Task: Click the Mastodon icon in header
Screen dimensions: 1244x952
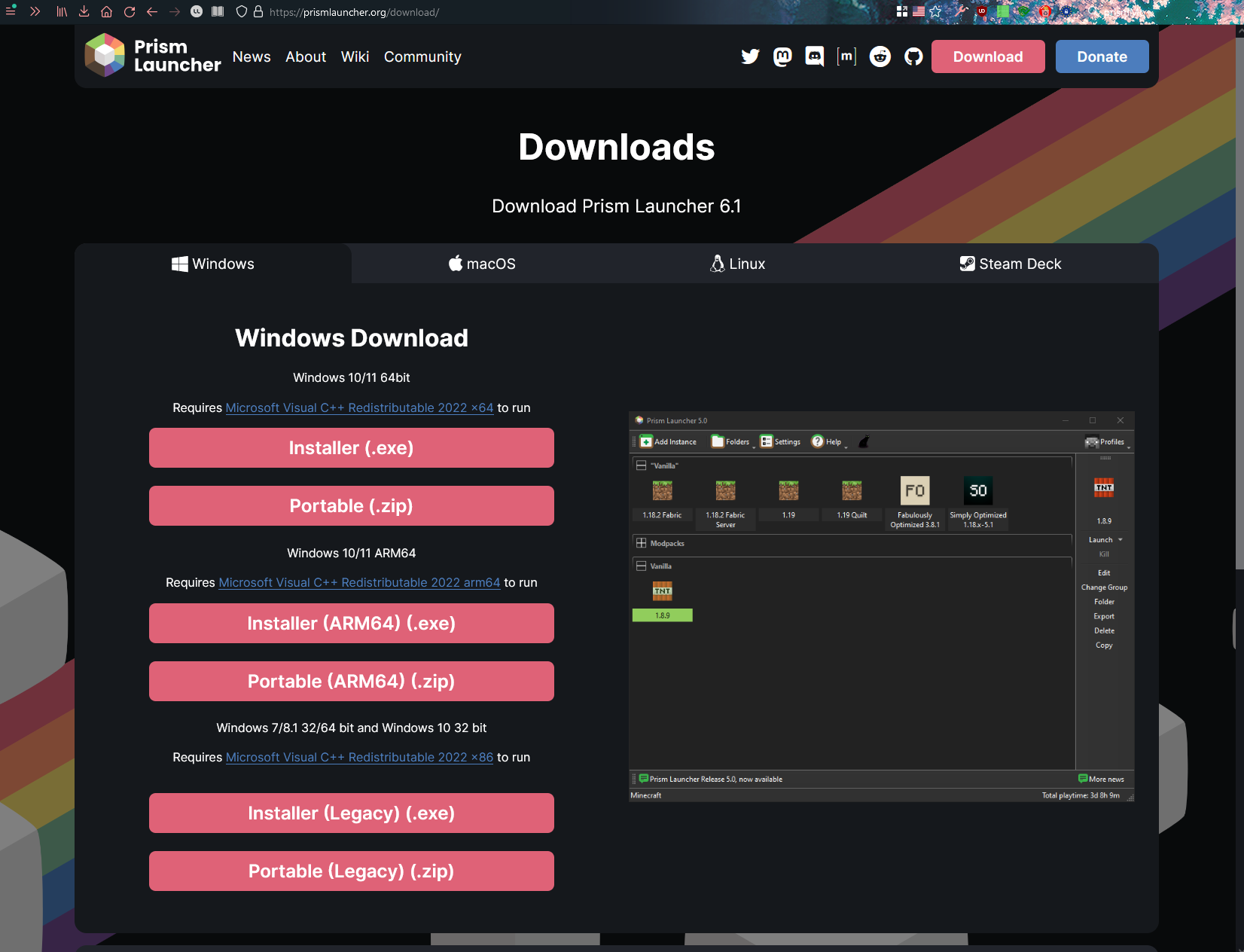Action: click(x=782, y=56)
